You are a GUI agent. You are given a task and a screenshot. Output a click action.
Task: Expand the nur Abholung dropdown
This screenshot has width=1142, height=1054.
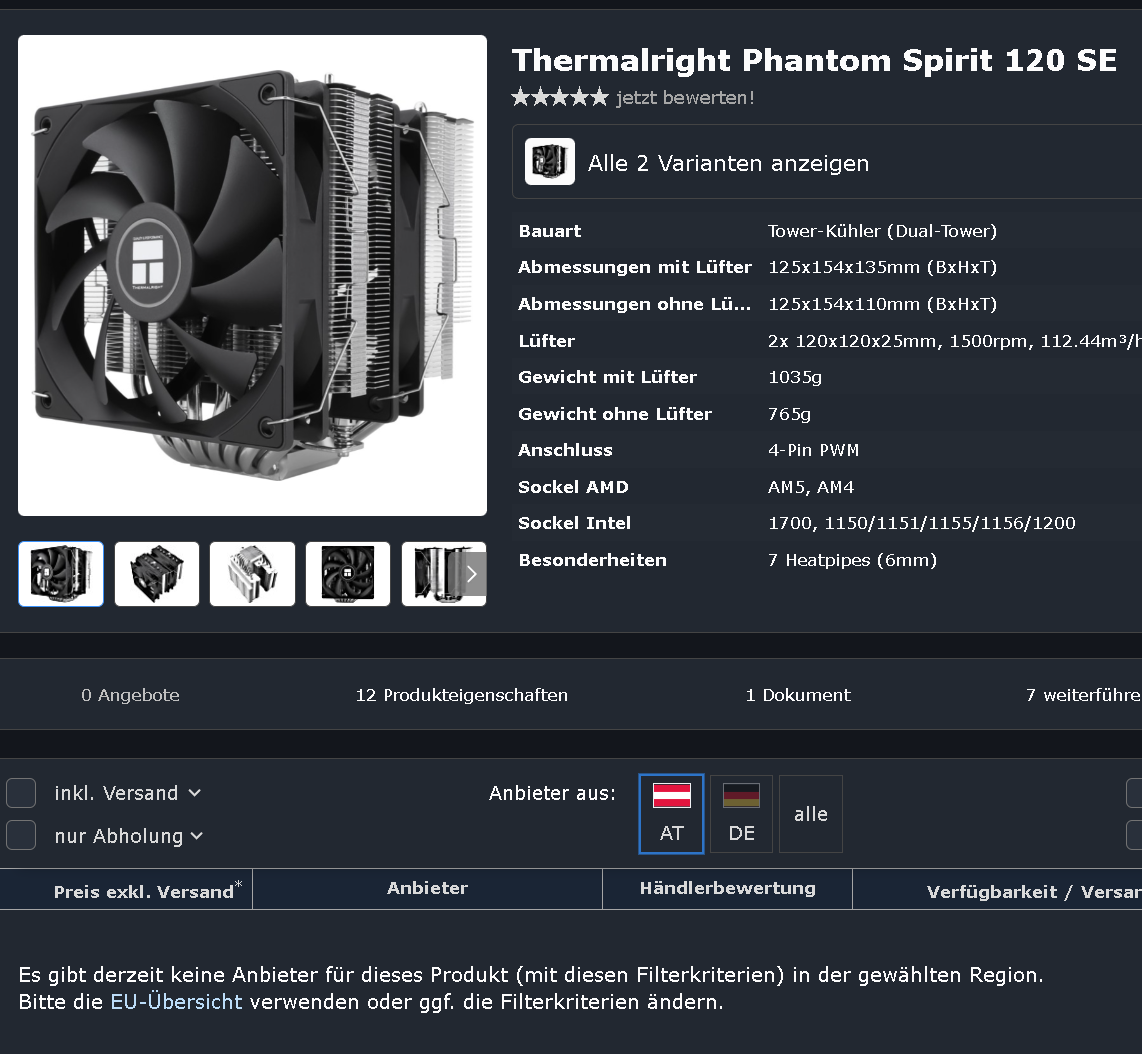[x=129, y=835]
